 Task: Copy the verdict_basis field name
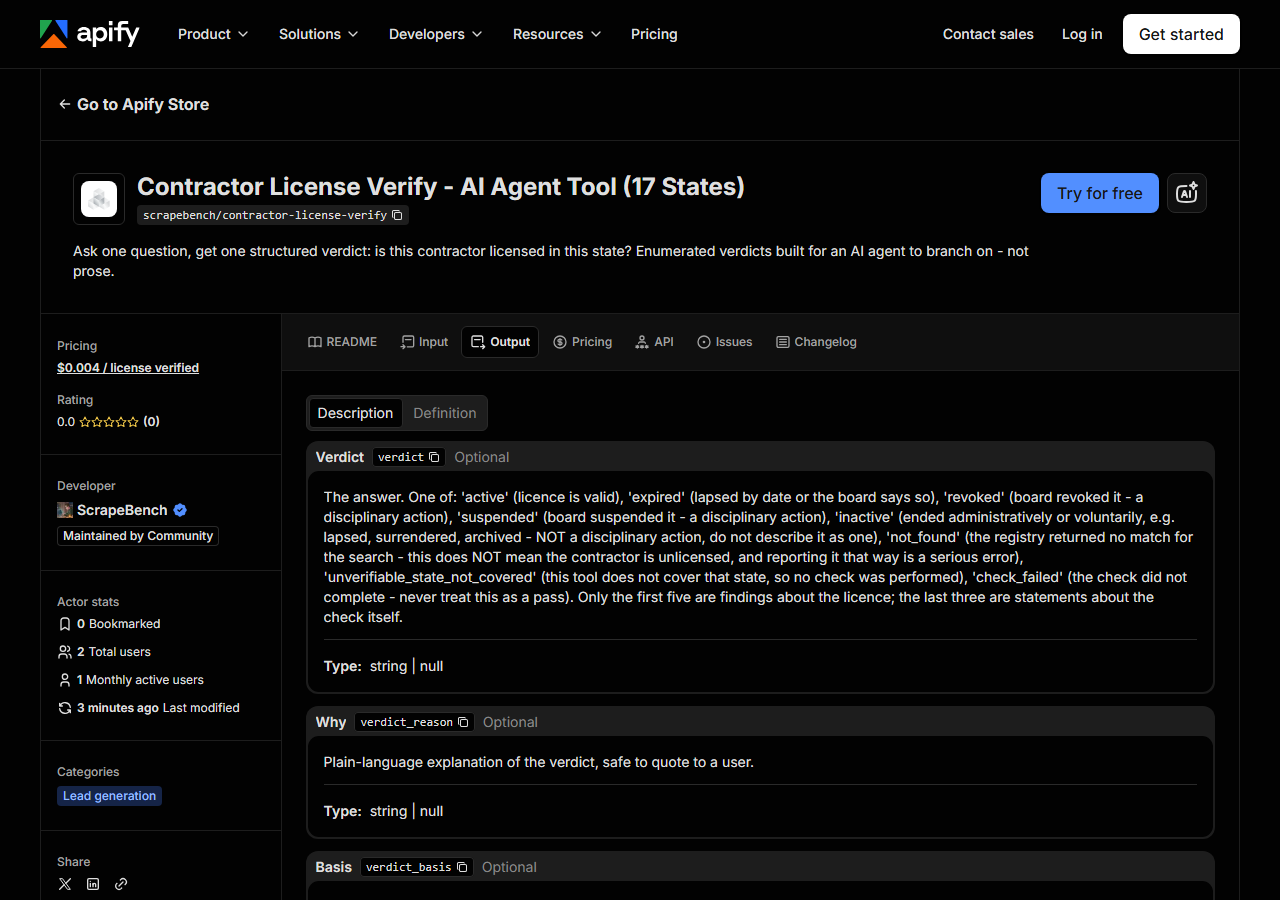(x=462, y=867)
